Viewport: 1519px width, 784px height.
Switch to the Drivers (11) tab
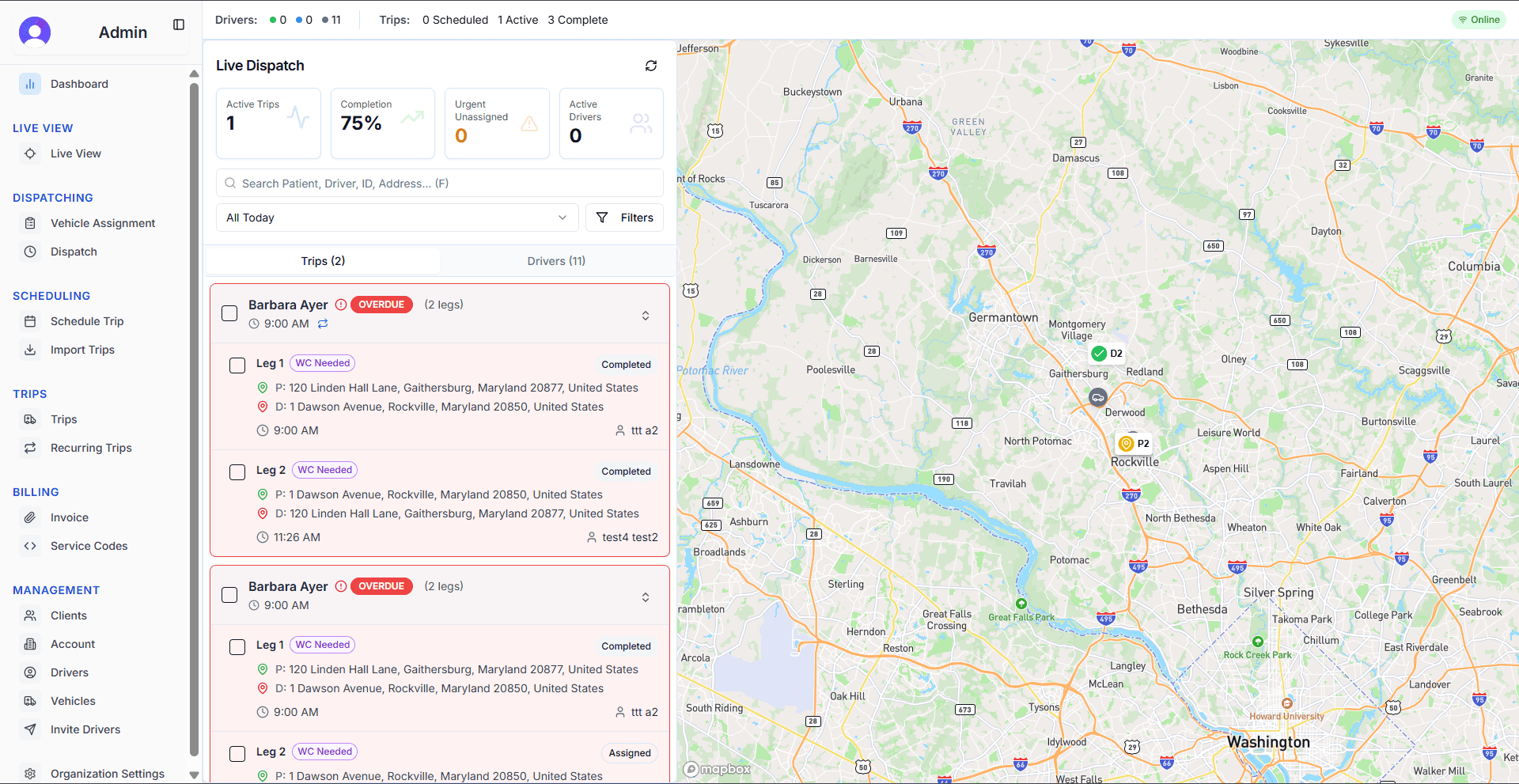point(556,260)
